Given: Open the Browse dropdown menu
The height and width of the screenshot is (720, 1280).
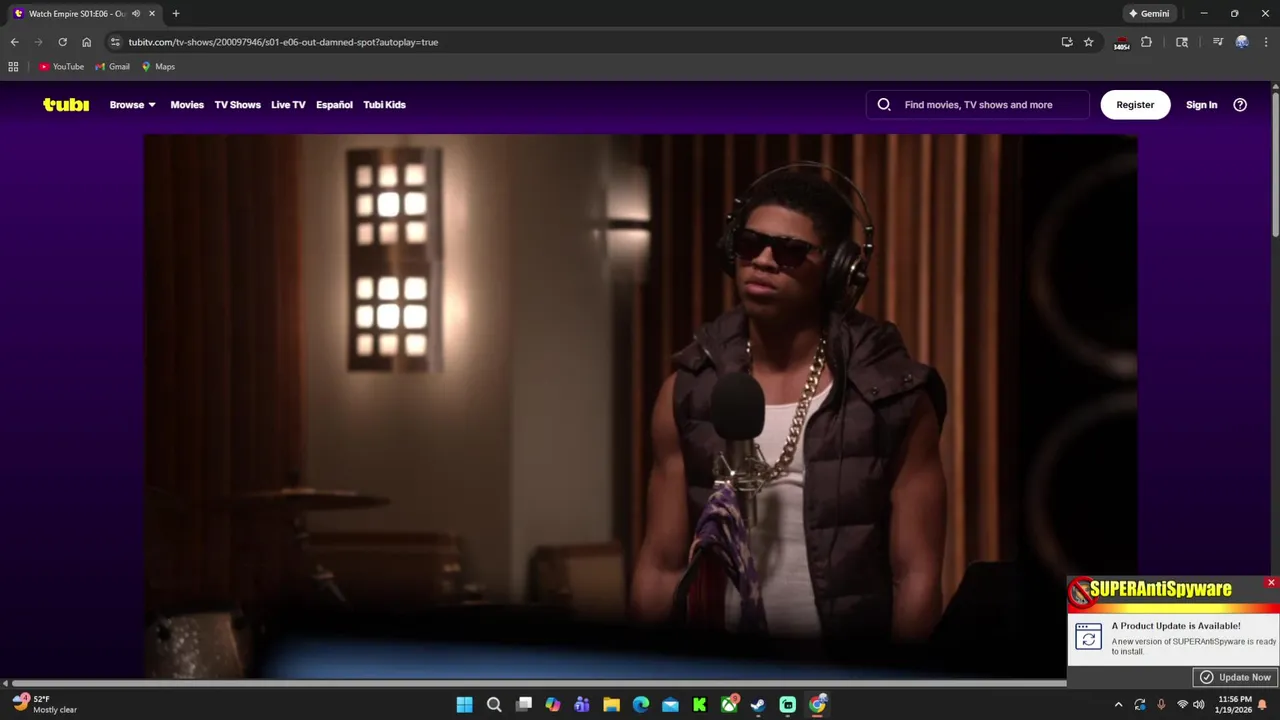Looking at the screenshot, I should tap(132, 104).
